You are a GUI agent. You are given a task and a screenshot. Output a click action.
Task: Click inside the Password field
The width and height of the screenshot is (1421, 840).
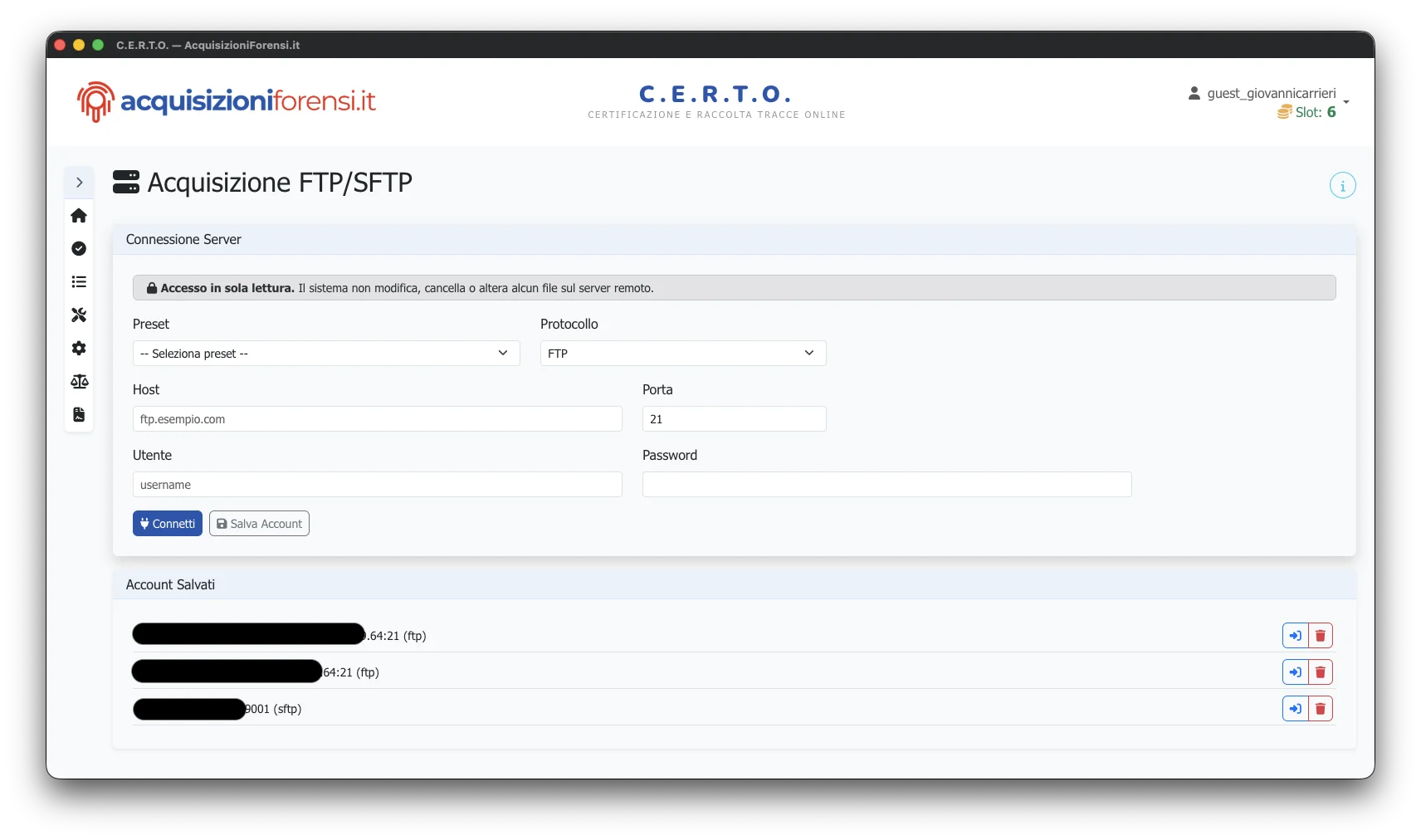coord(886,484)
